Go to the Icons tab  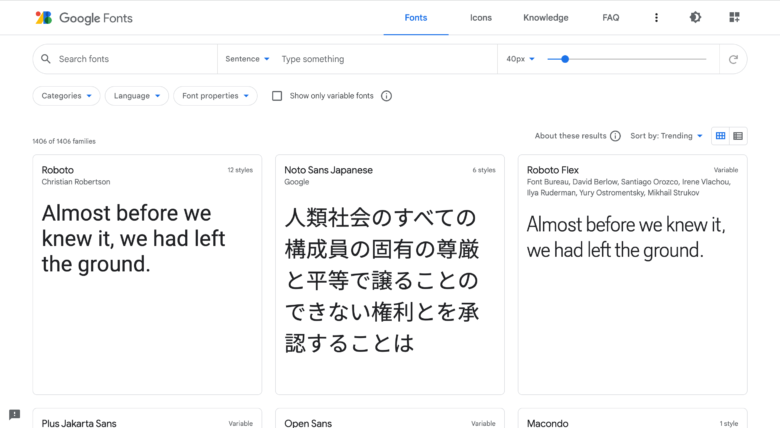point(481,18)
